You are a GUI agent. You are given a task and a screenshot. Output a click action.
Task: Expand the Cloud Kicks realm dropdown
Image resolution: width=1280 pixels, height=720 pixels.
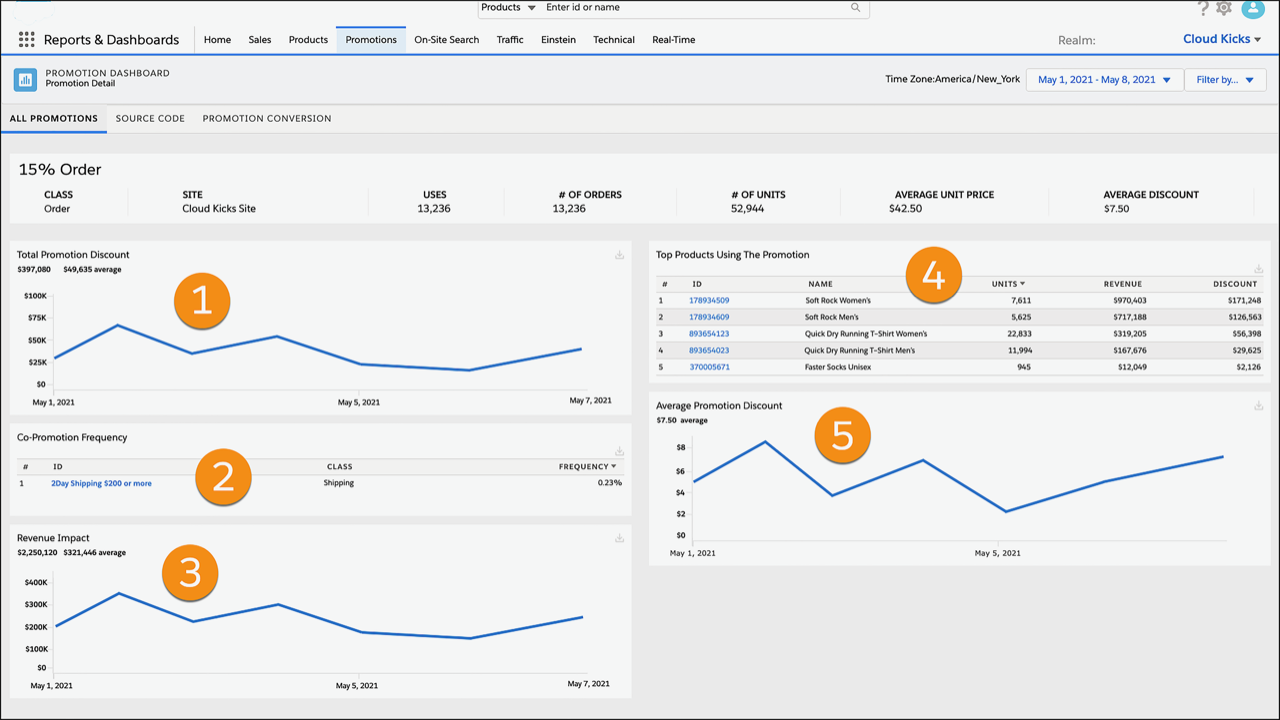[x=1221, y=39]
